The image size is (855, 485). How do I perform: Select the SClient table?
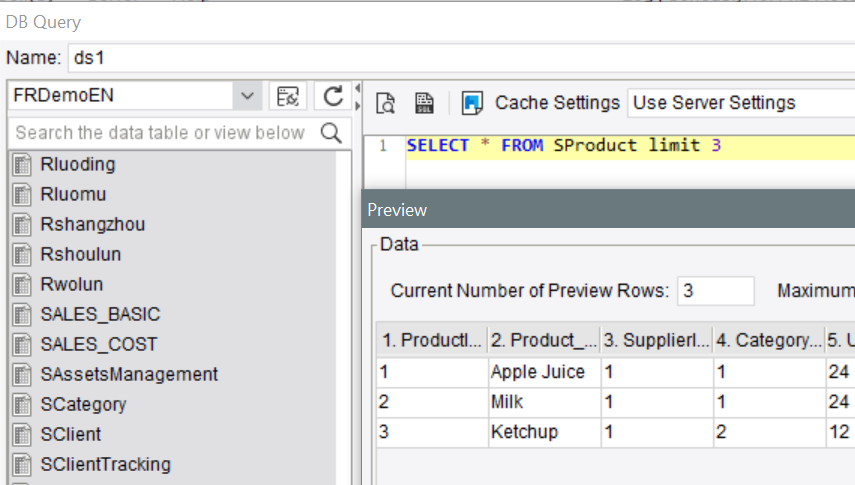click(x=70, y=434)
